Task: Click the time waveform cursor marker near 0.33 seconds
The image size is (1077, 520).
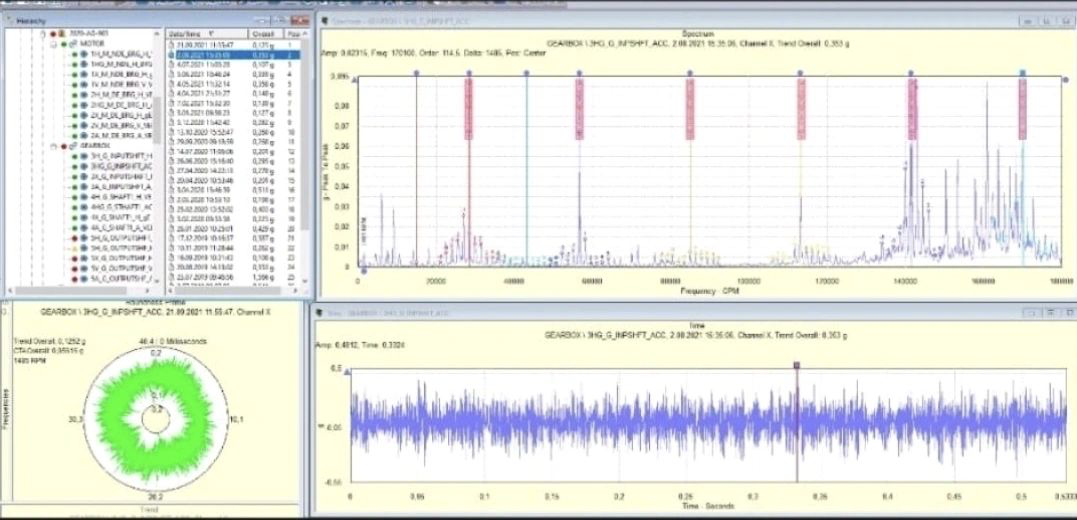Action: coord(797,366)
